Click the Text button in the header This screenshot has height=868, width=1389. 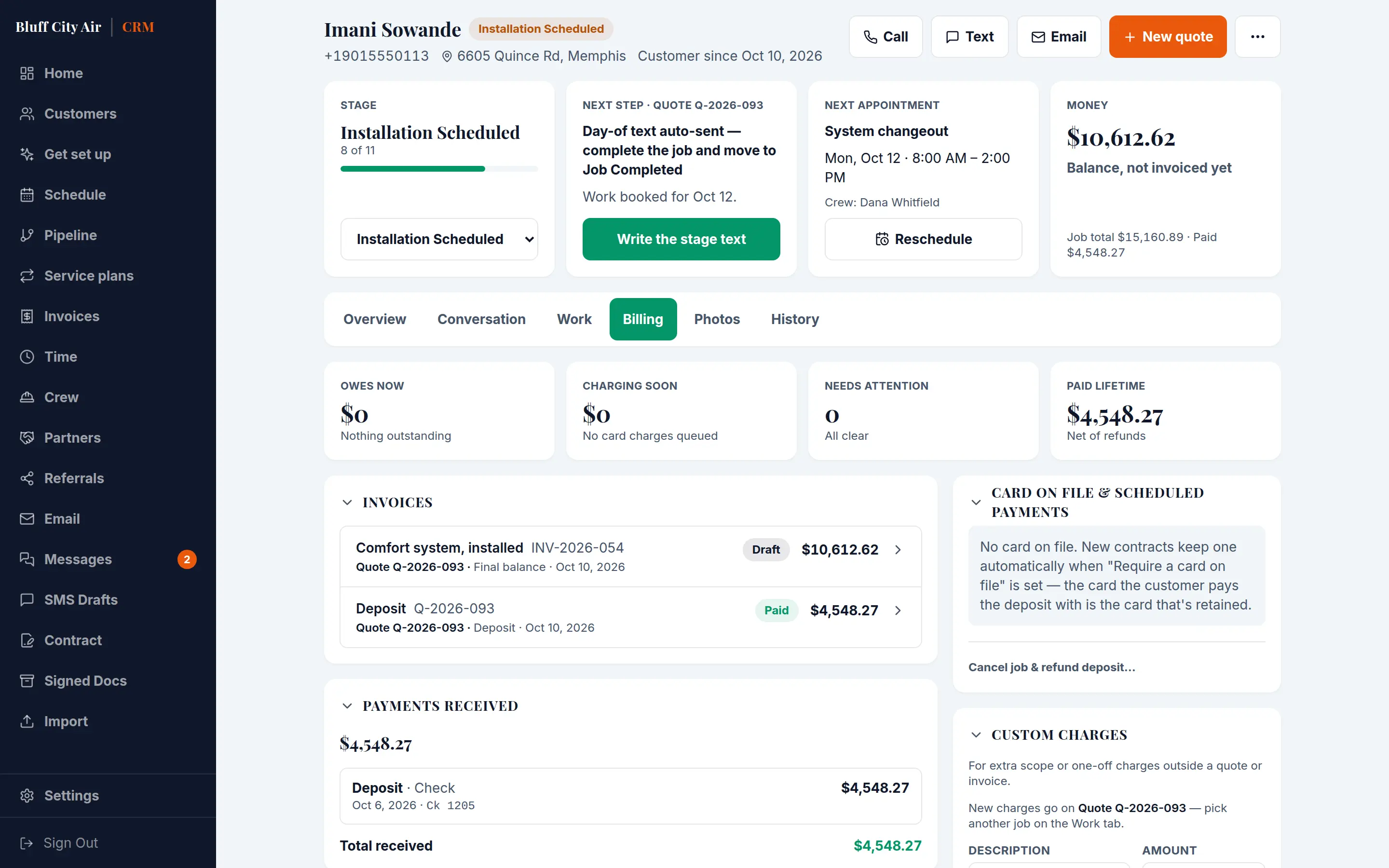969,37
